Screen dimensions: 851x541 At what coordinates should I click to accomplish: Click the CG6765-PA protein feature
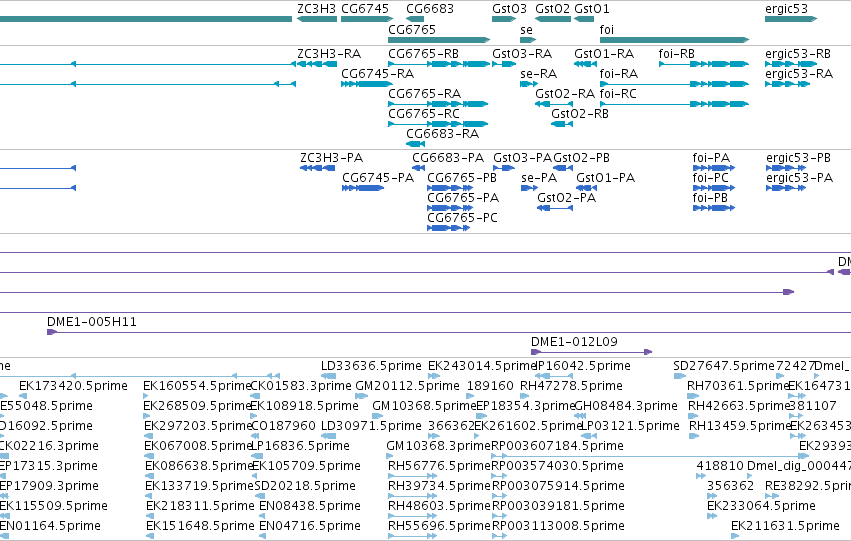450,208
